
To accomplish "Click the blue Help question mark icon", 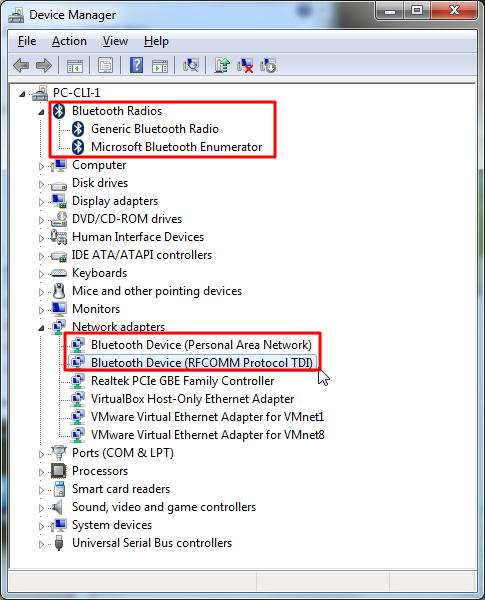I will pyautogui.click(x=137, y=65).
